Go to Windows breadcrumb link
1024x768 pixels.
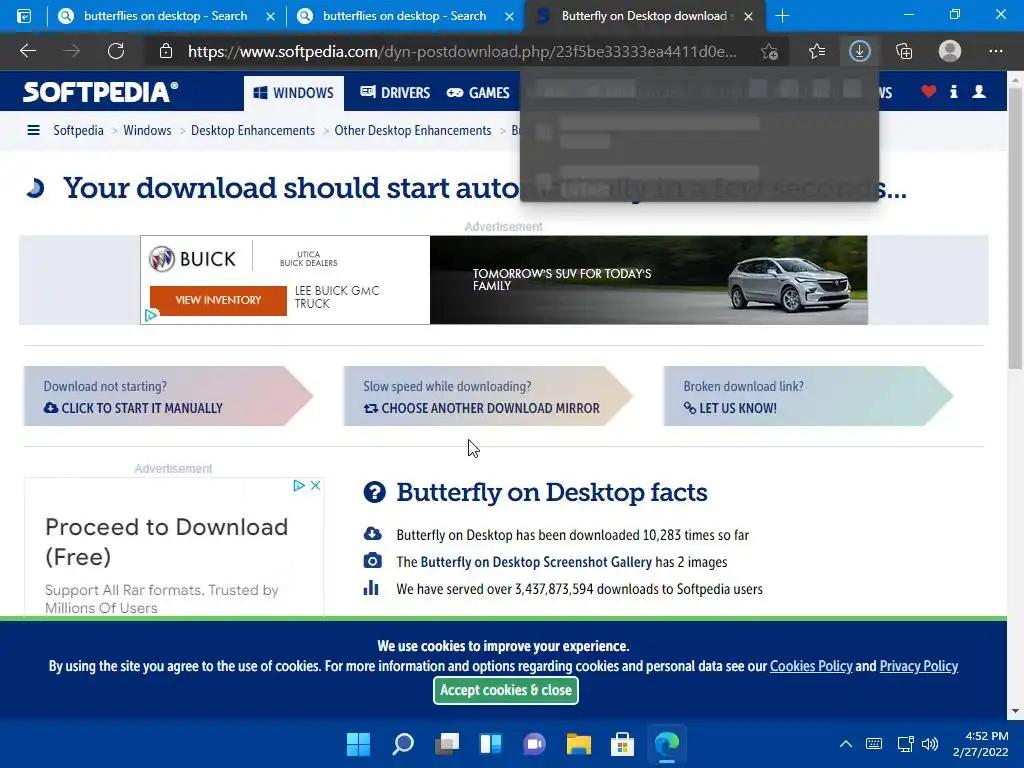[x=147, y=131]
